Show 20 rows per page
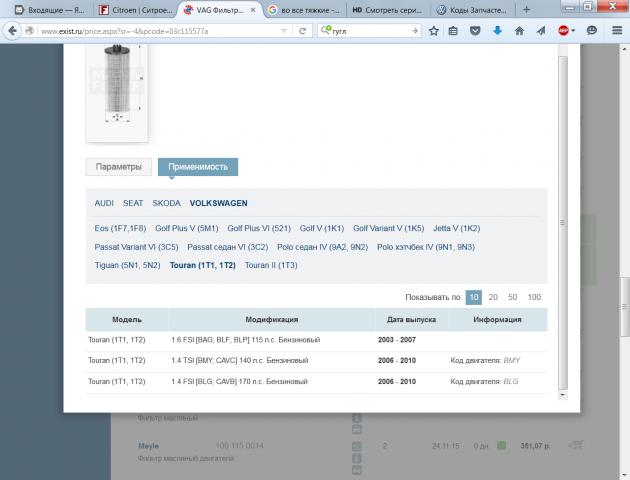This screenshot has height=480, width=630. pos(493,297)
